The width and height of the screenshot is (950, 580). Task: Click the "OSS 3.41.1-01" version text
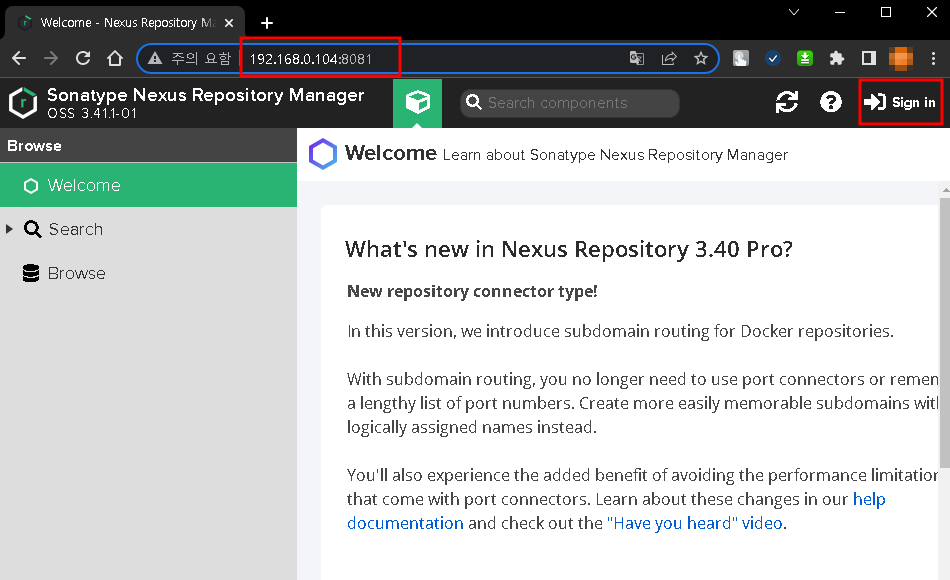pyautogui.click(x=92, y=113)
